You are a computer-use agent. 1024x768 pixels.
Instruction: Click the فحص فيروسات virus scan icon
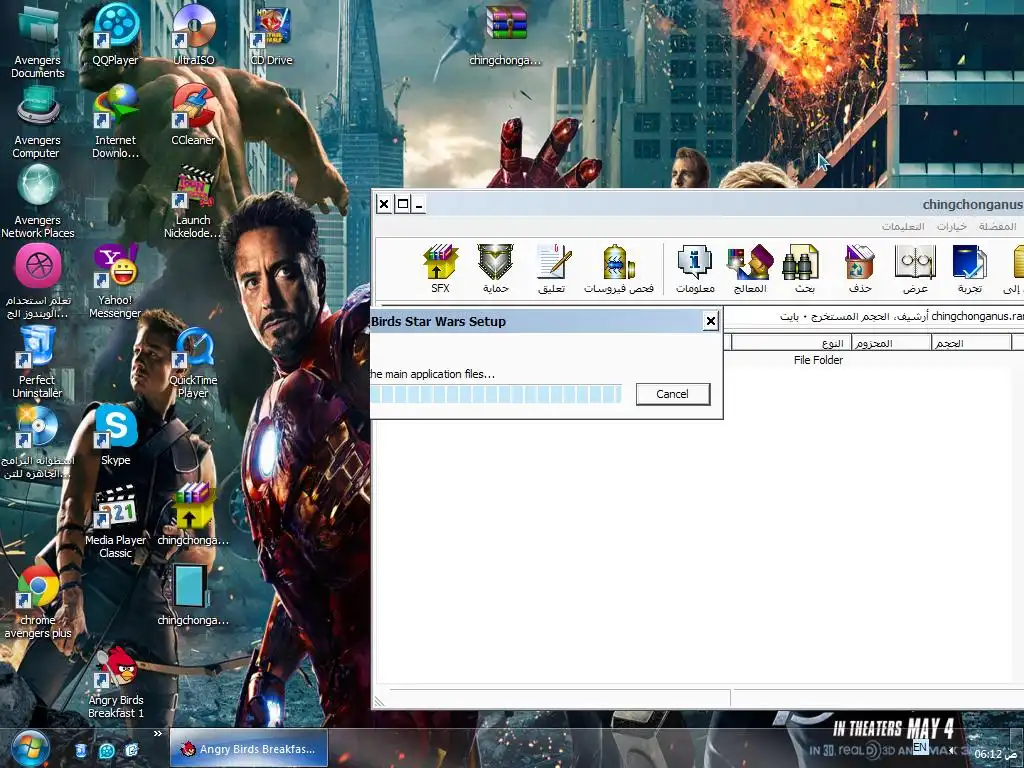[618, 269]
